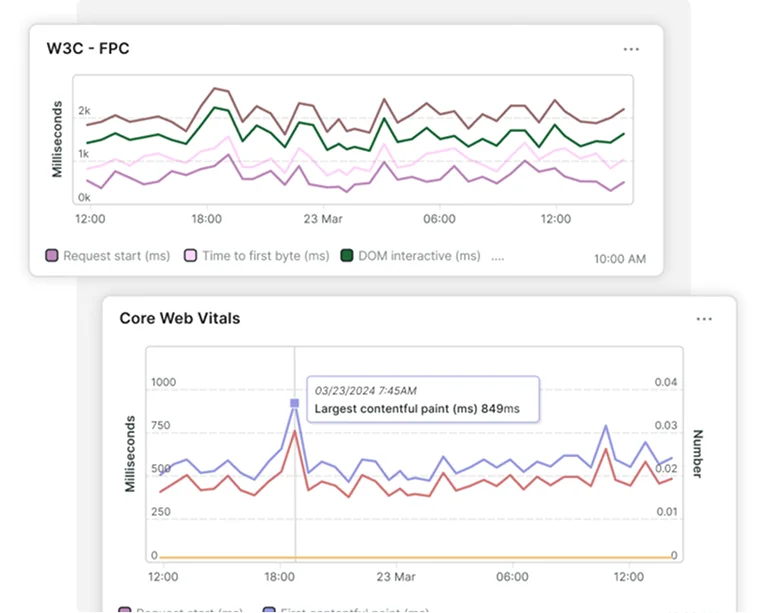Toggle Time to first byte legend swatch
Image resolution: width=768 pixels, height=613 pixels.
point(191,256)
